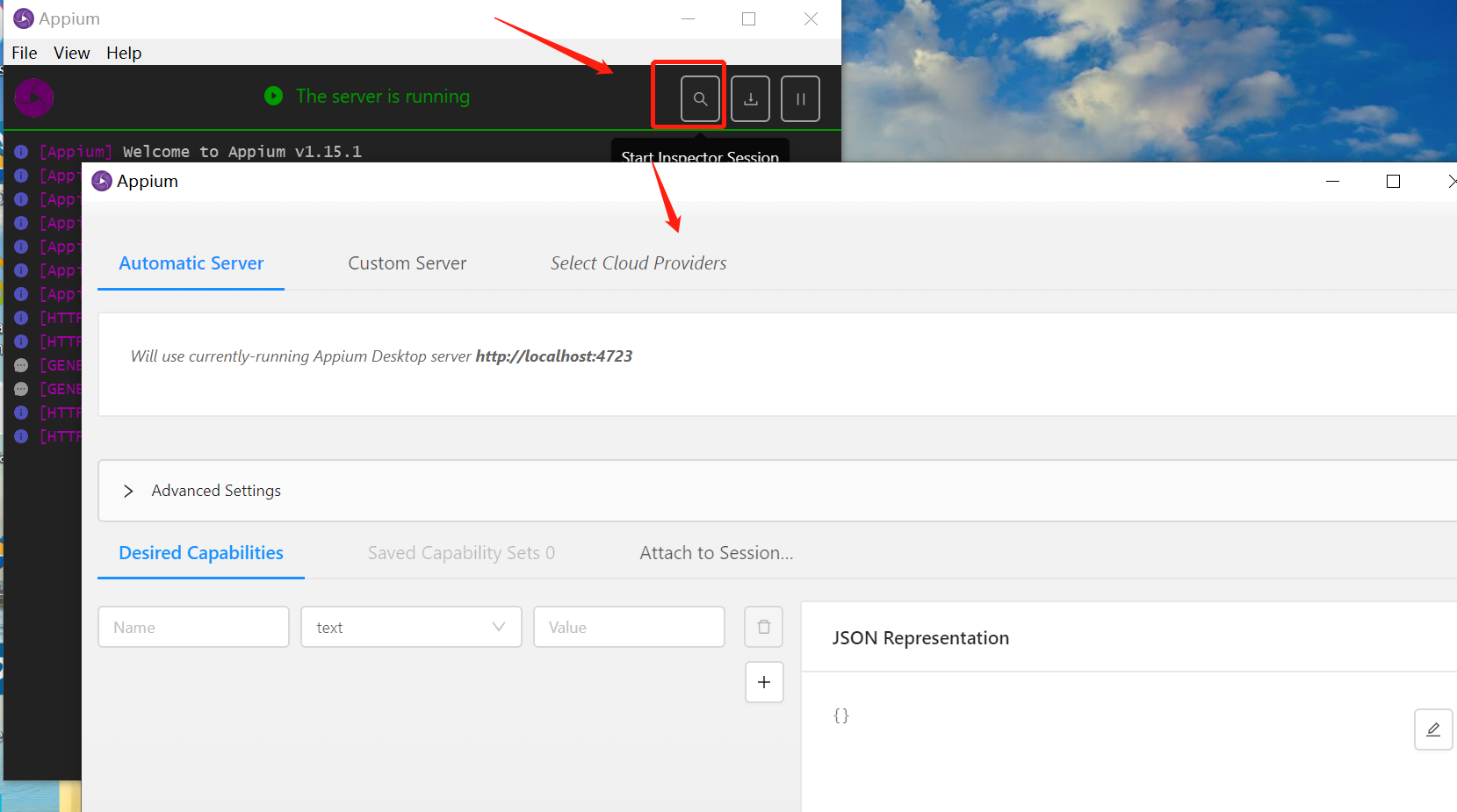Delete the capability row with the trash icon
The image size is (1457, 812).
[763, 627]
